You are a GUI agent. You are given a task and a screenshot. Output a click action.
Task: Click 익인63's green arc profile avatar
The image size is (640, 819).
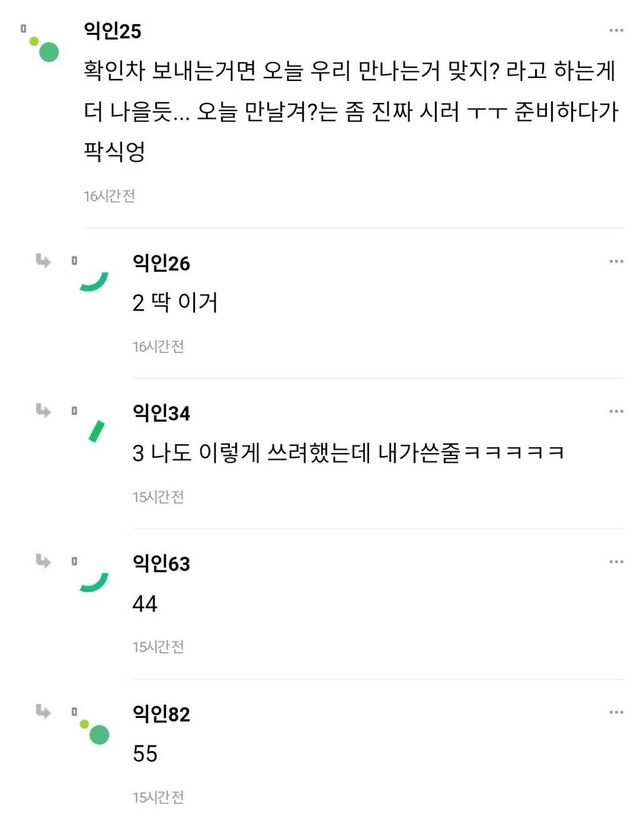(x=94, y=580)
